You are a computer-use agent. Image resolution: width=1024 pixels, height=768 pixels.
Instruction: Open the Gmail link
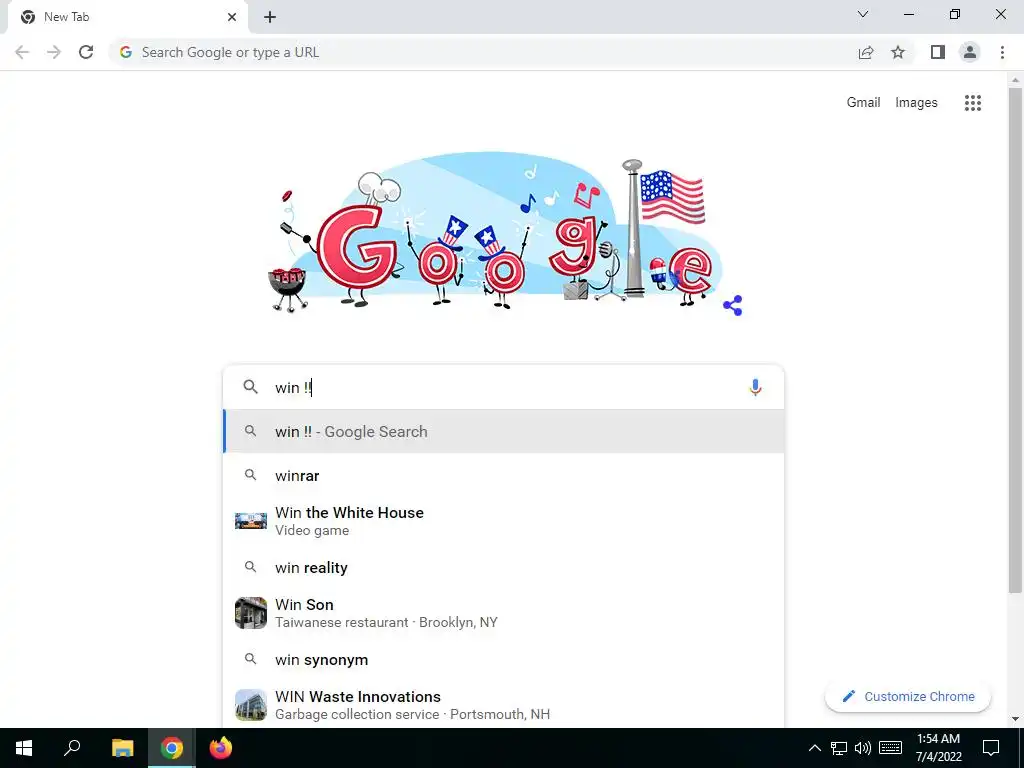click(863, 103)
